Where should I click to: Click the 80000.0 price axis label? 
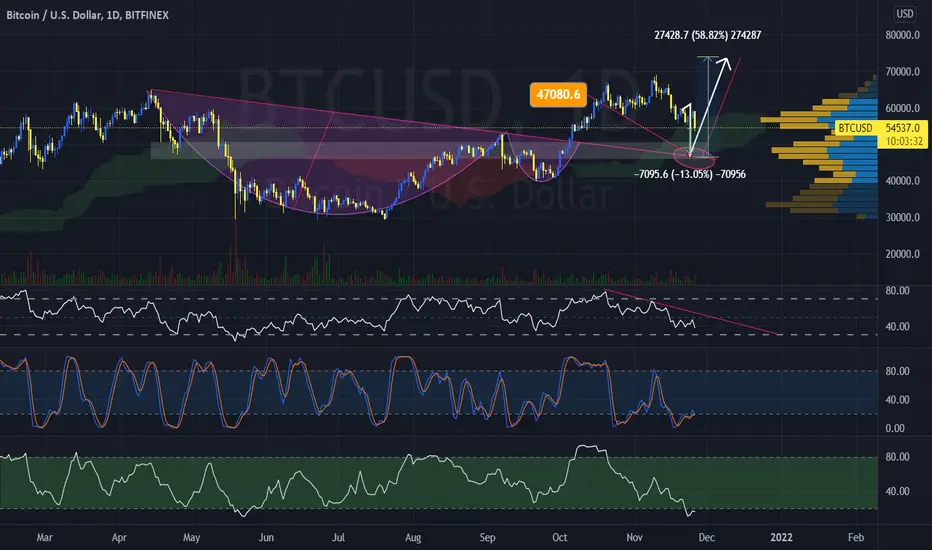click(902, 35)
